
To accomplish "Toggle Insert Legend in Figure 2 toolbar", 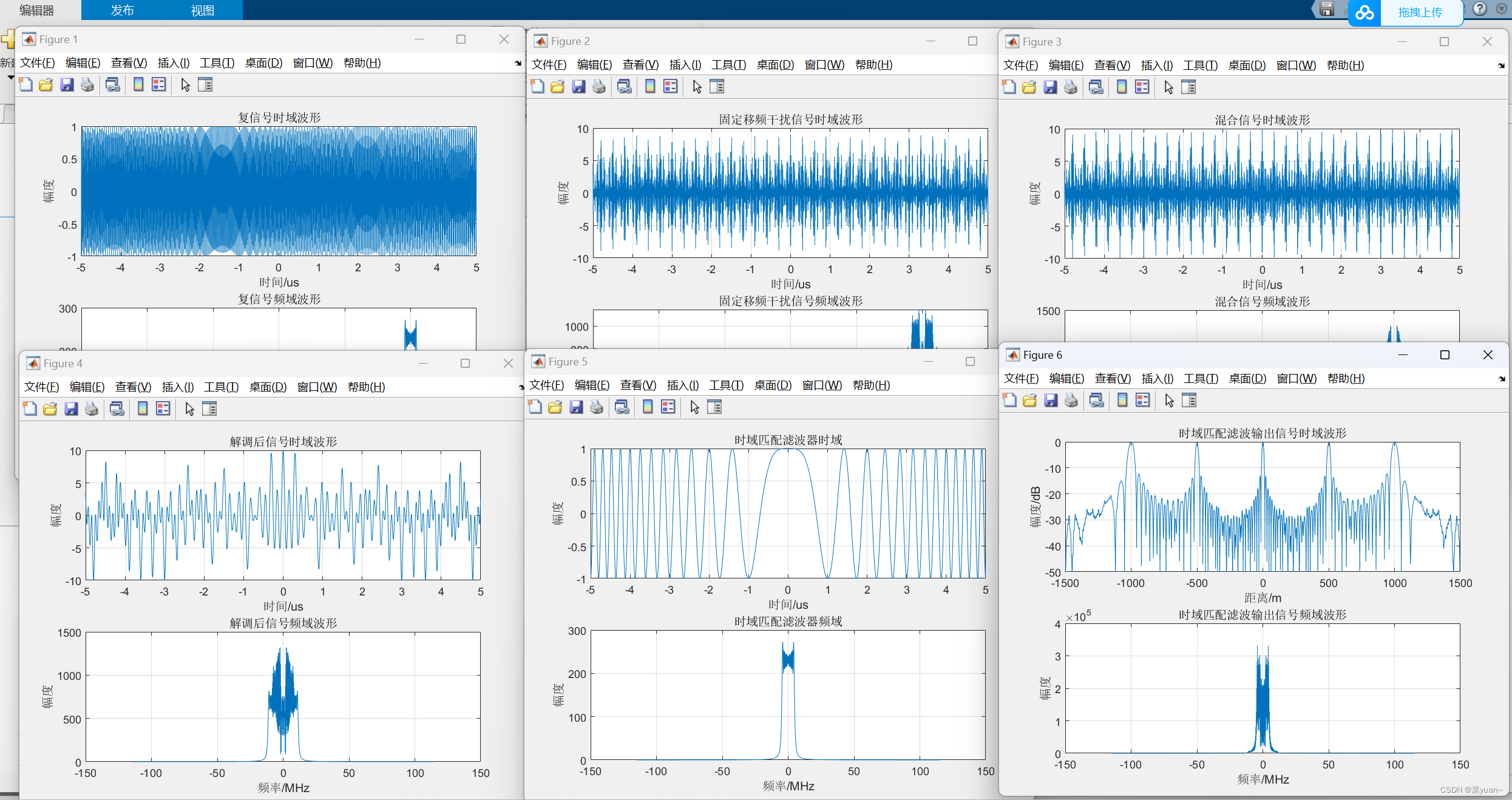I will pos(671,87).
